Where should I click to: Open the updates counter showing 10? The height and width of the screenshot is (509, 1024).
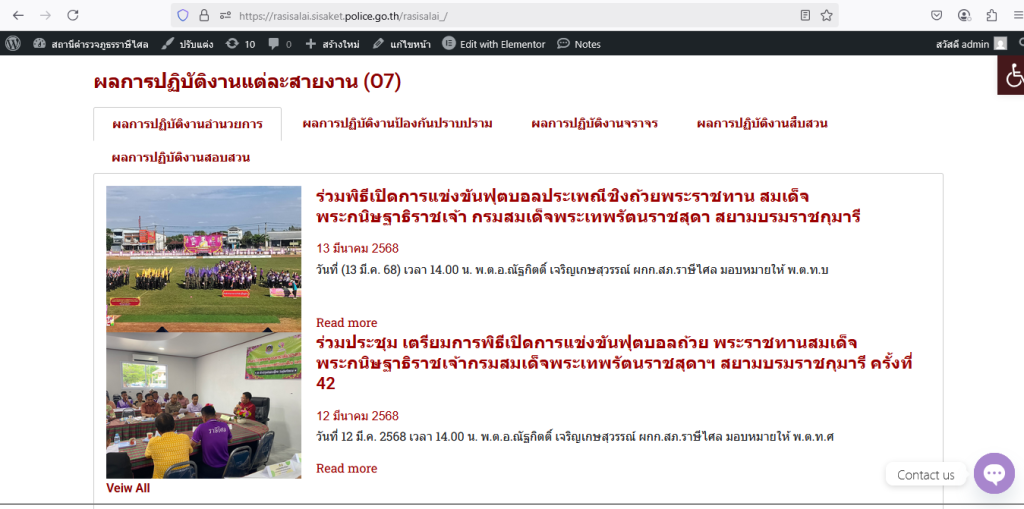(240, 44)
